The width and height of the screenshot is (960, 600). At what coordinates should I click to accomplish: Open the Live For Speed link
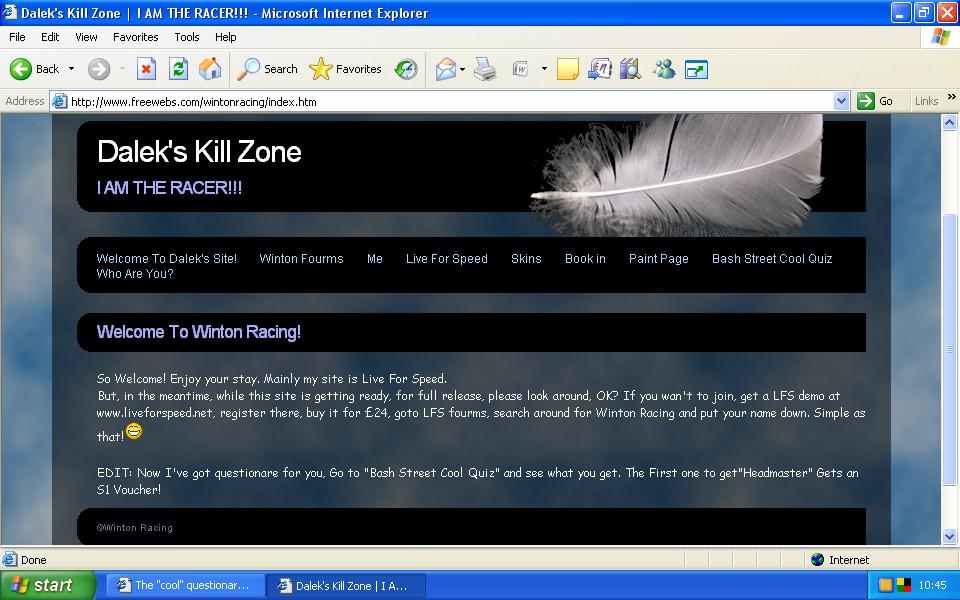point(446,258)
